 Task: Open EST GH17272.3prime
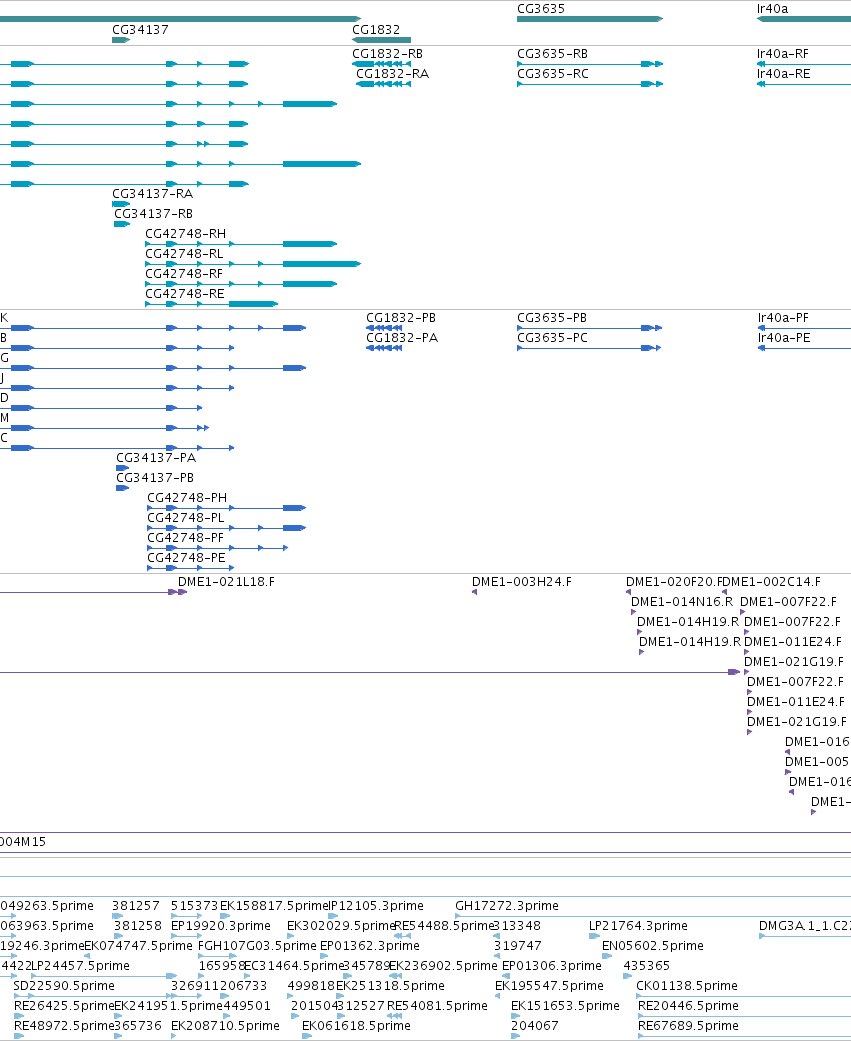point(507,906)
